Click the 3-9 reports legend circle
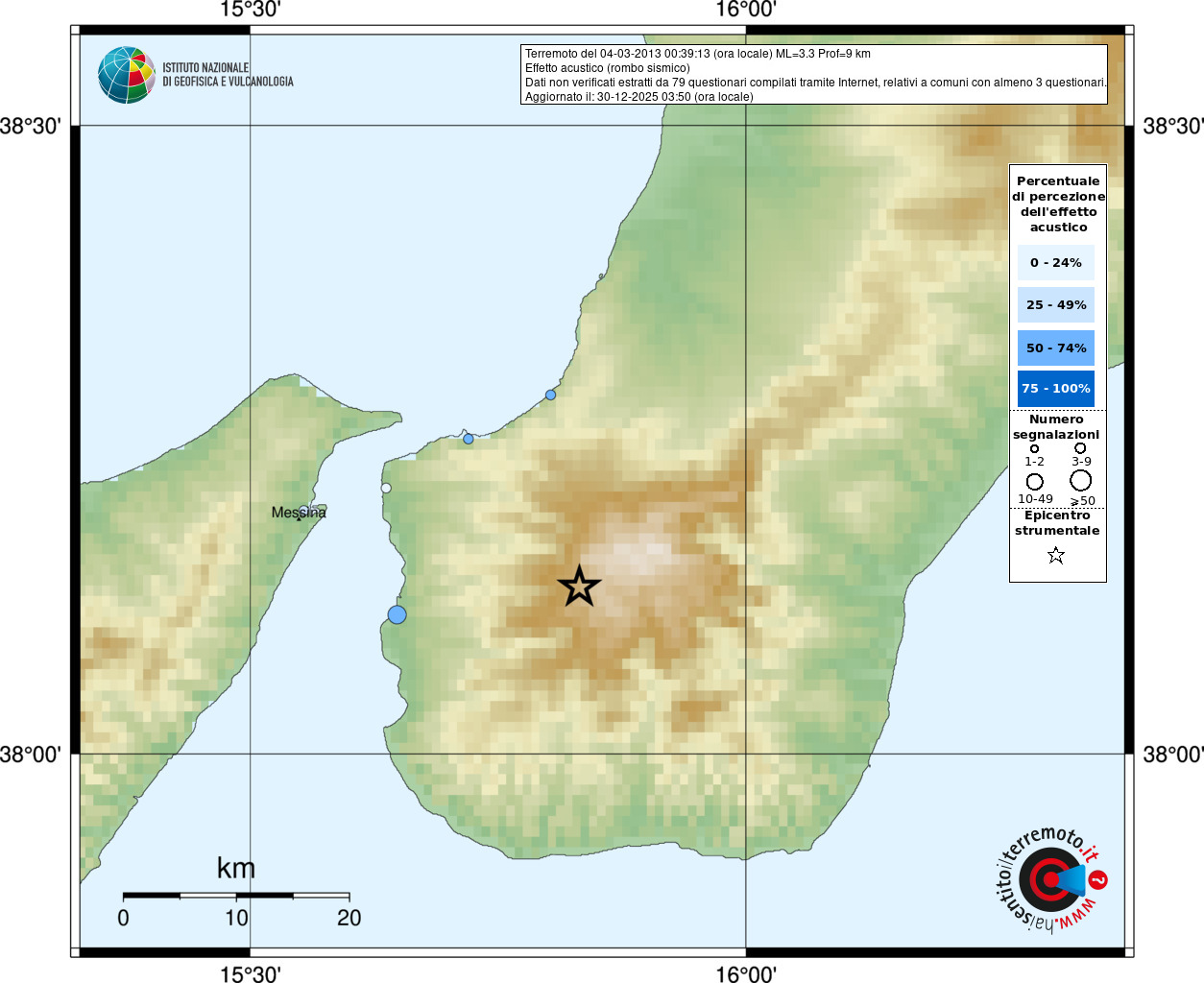Image resolution: width=1204 pixels, height=983 pixels. coord(1080,447)
